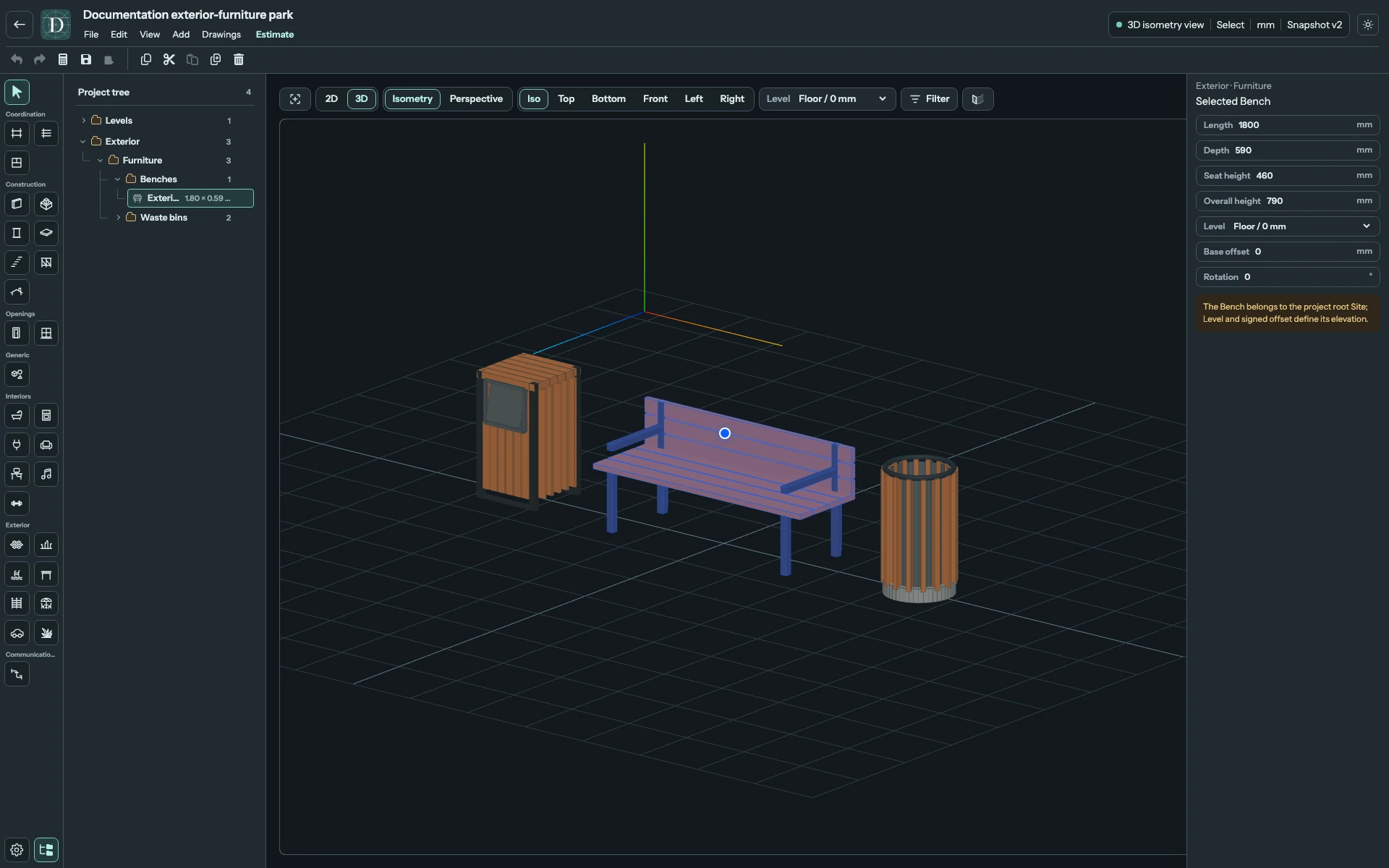Expand the Waste bins folder

click(x=119, y=218)
